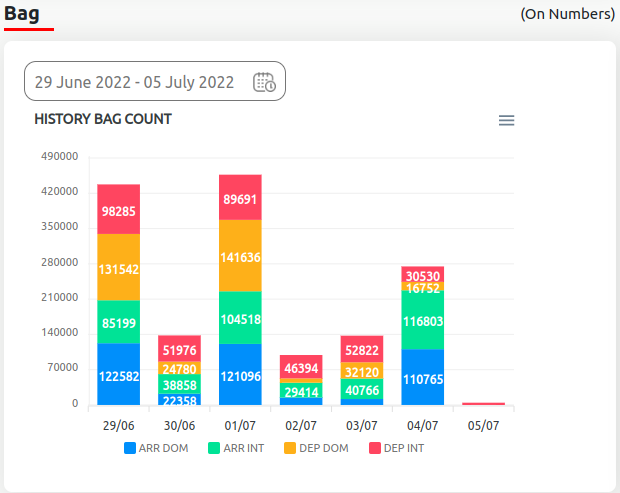Click the 29/06 blue segment 122582
Screen dimensions: 620x493
click(x=118, y=375)
